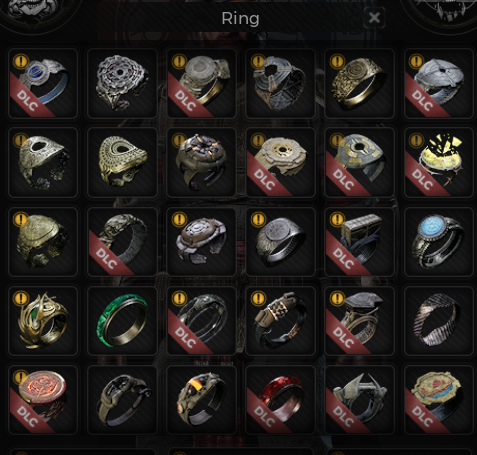The image size is (477, 455).
Task: Choose the silver spiderweb flower ring
Action: [122, 83]
